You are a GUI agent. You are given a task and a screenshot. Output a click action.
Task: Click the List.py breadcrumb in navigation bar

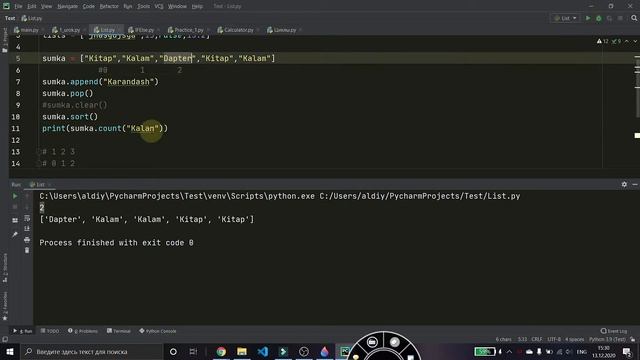tap(32, 18)
